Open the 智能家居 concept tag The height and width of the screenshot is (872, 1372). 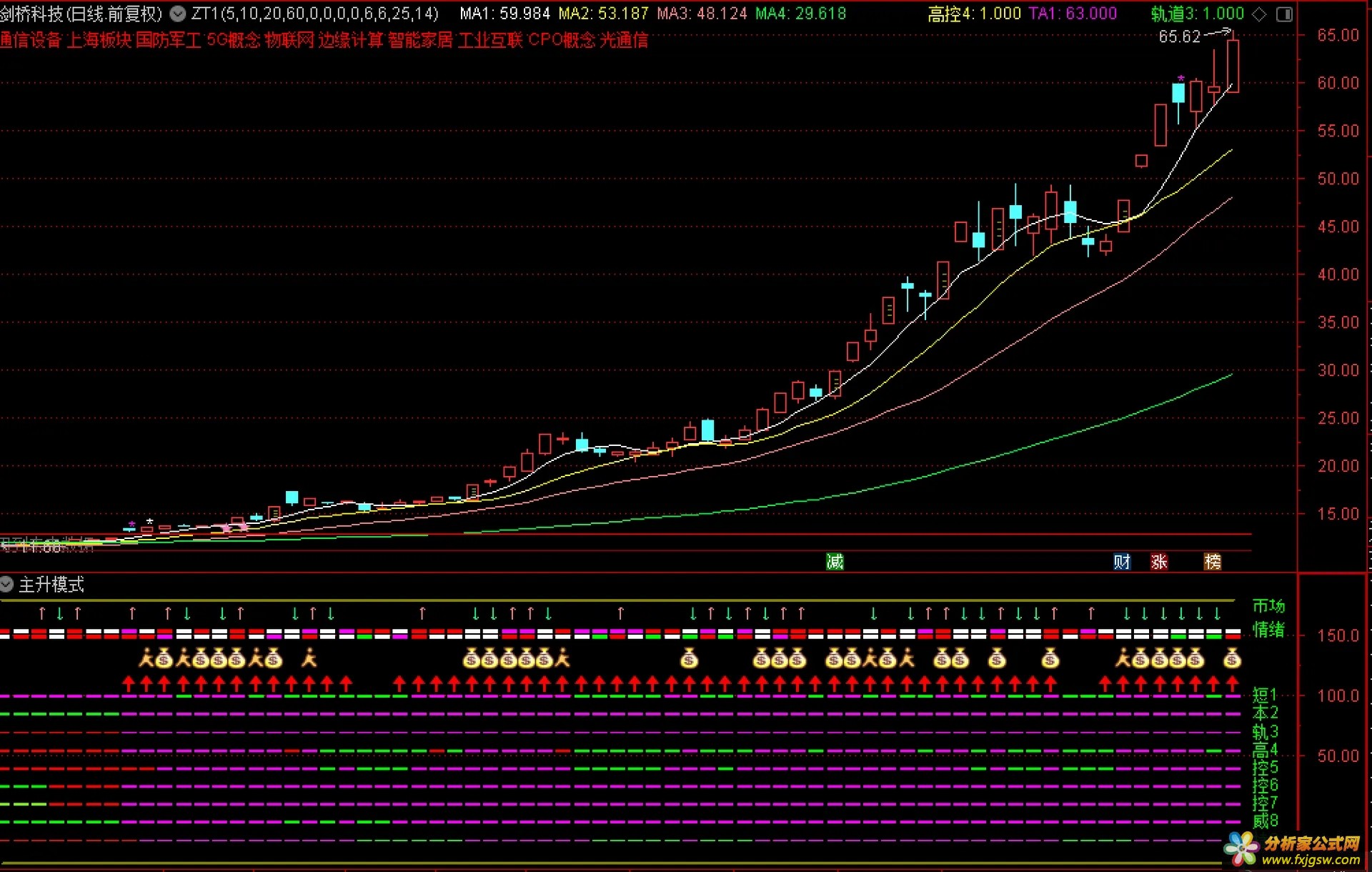(x=420, y=40)
